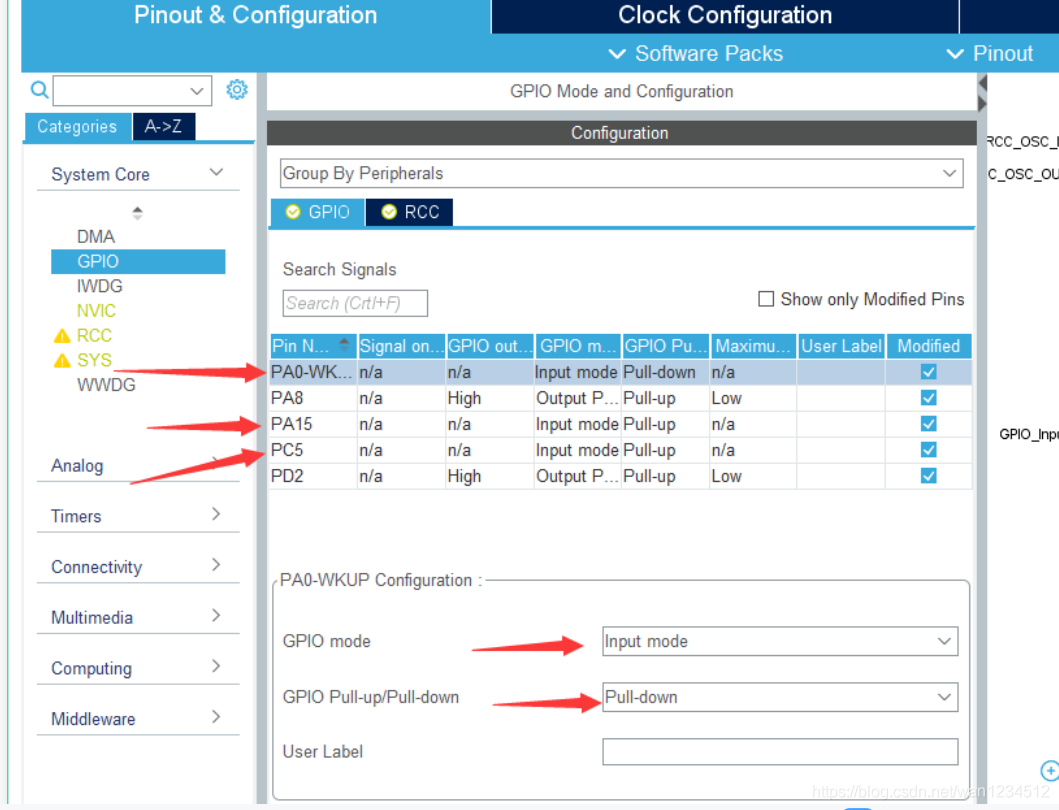Open the GPIO Pull-up/Pull-down dropdown

click(x=780, y=697)
